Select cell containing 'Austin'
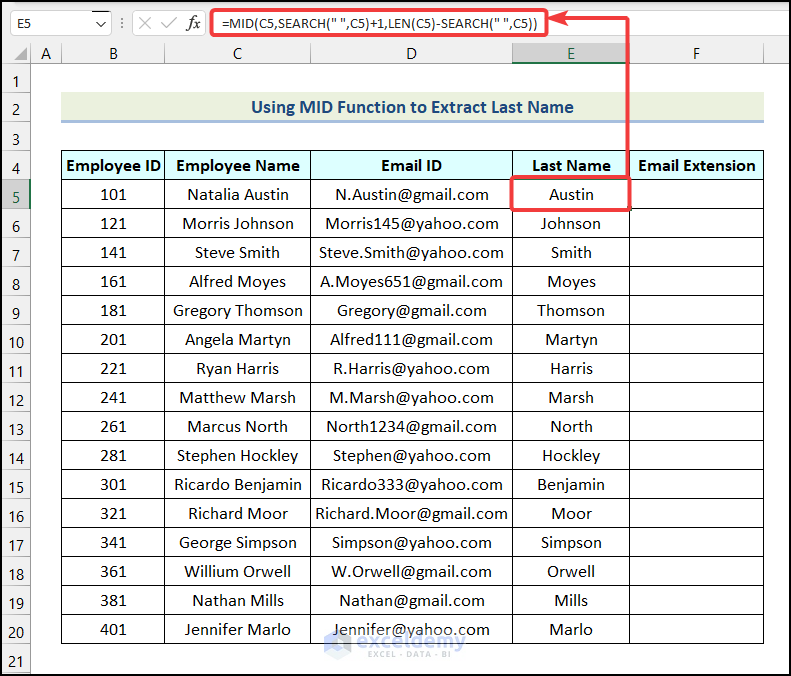Image resolution: width=791 pixels, height=676 pixels. (x=571, y=194)
